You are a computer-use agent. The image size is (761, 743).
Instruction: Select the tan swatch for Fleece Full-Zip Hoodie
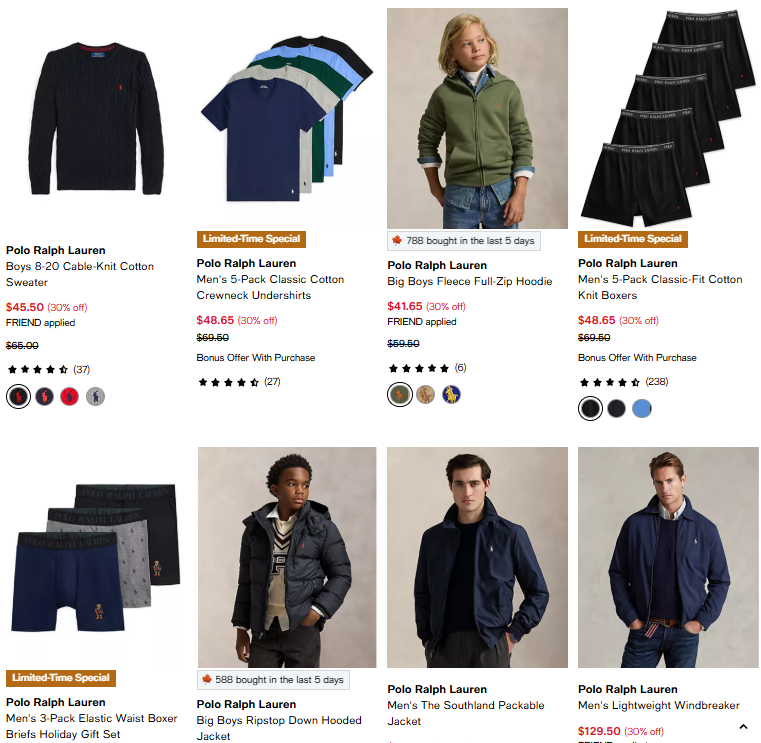tap(425, 395)
